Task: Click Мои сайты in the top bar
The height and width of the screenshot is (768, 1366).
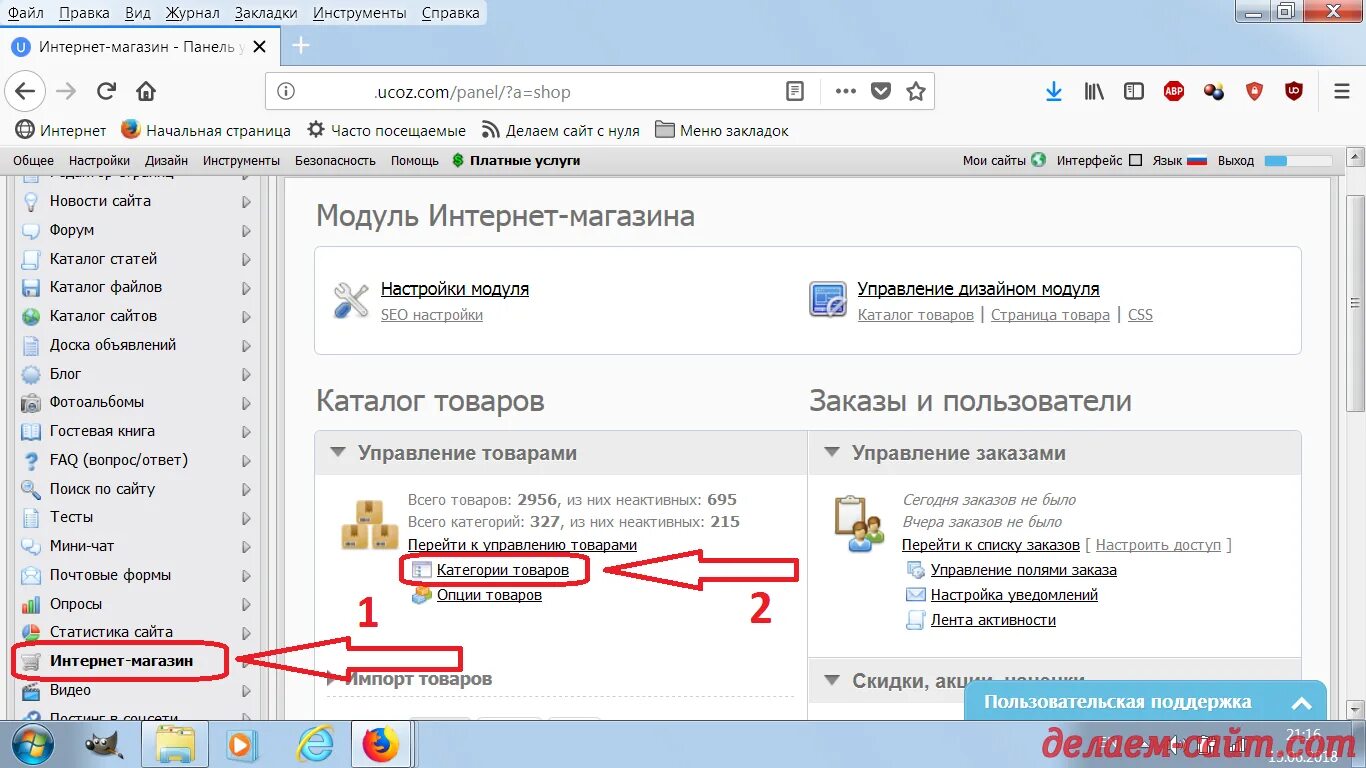Action: (x=994, y=160)
